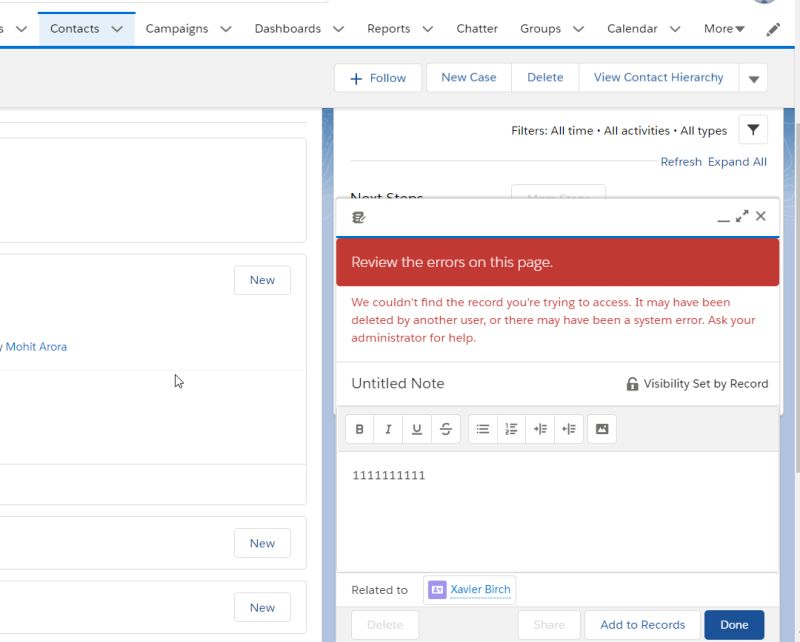Open the More navigation dropdown

(x=722, y=28)
